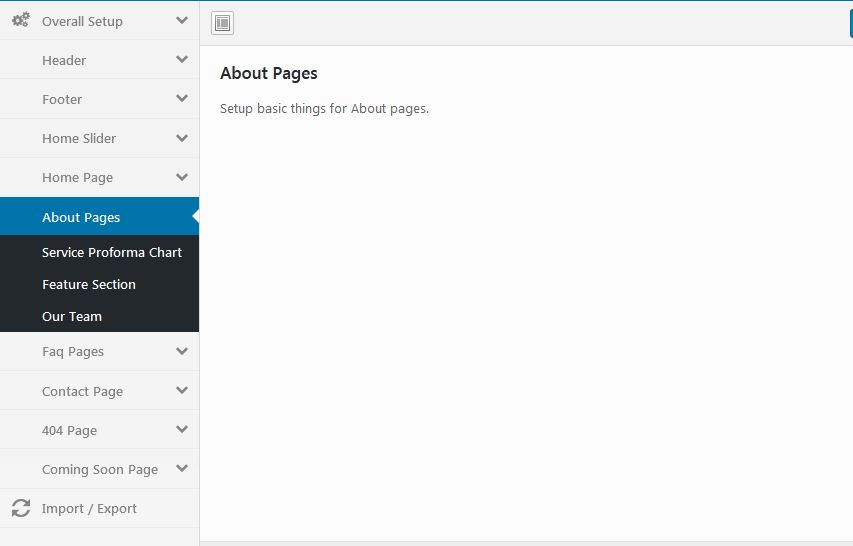Open the Import / Export label
The image size is (853, 546).
pyautogui.click(x=89, y=508)
